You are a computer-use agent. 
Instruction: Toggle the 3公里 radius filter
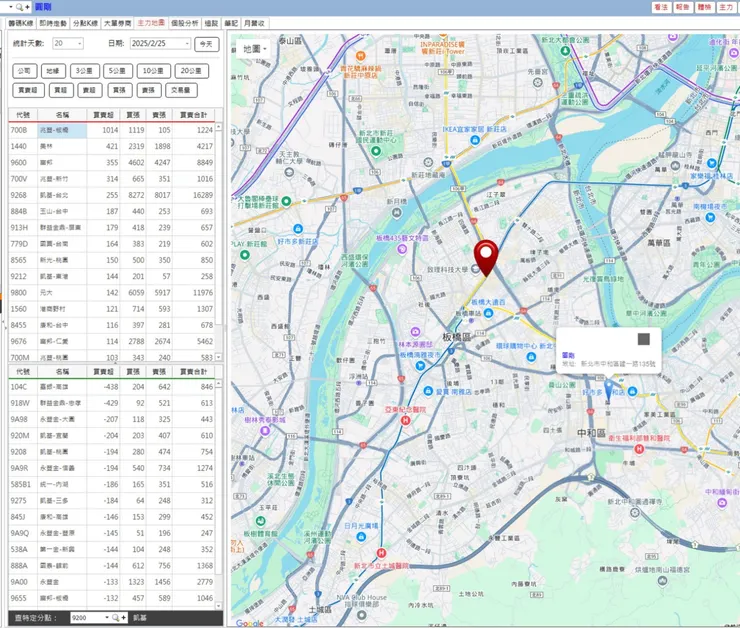tap(83, 71)
